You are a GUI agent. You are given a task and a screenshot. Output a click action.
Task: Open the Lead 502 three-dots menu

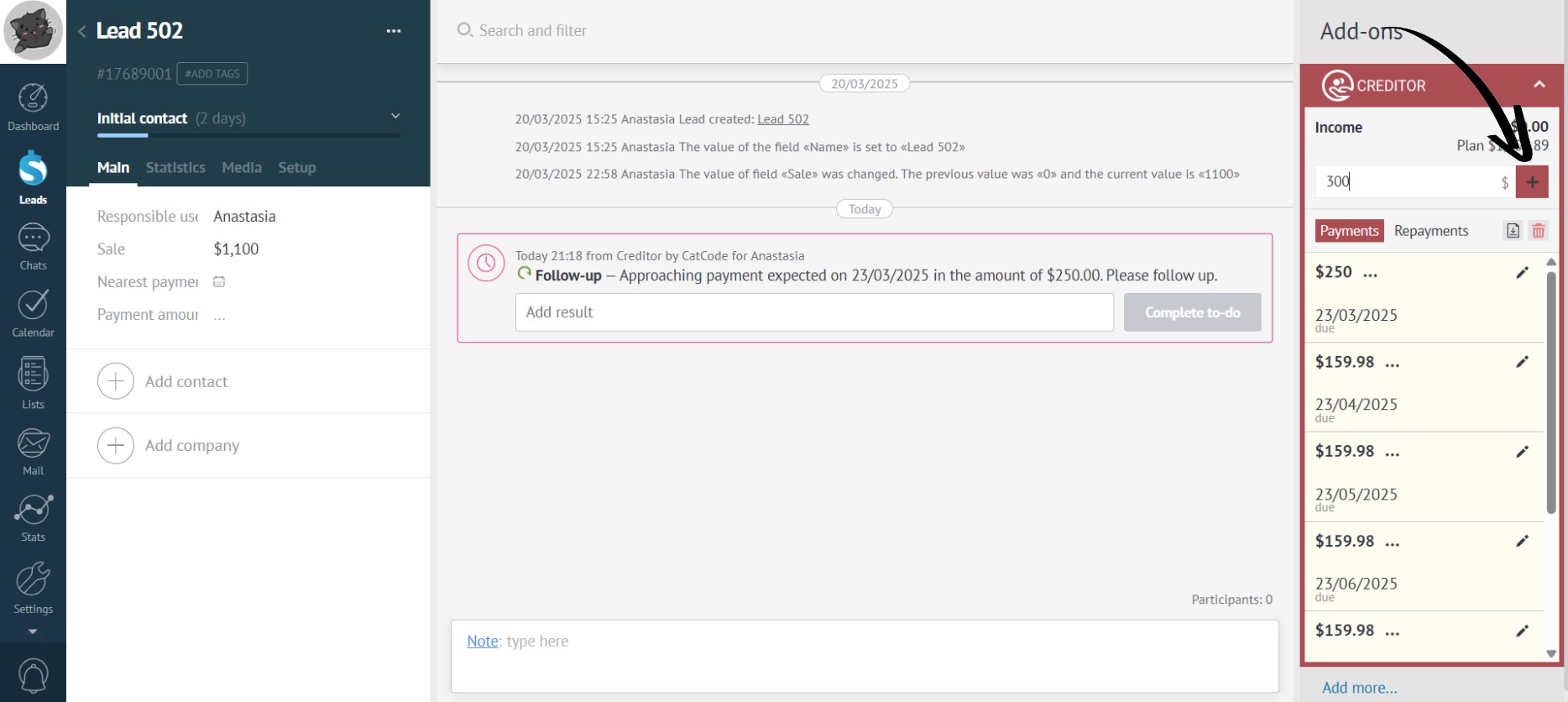coord(394,31)
